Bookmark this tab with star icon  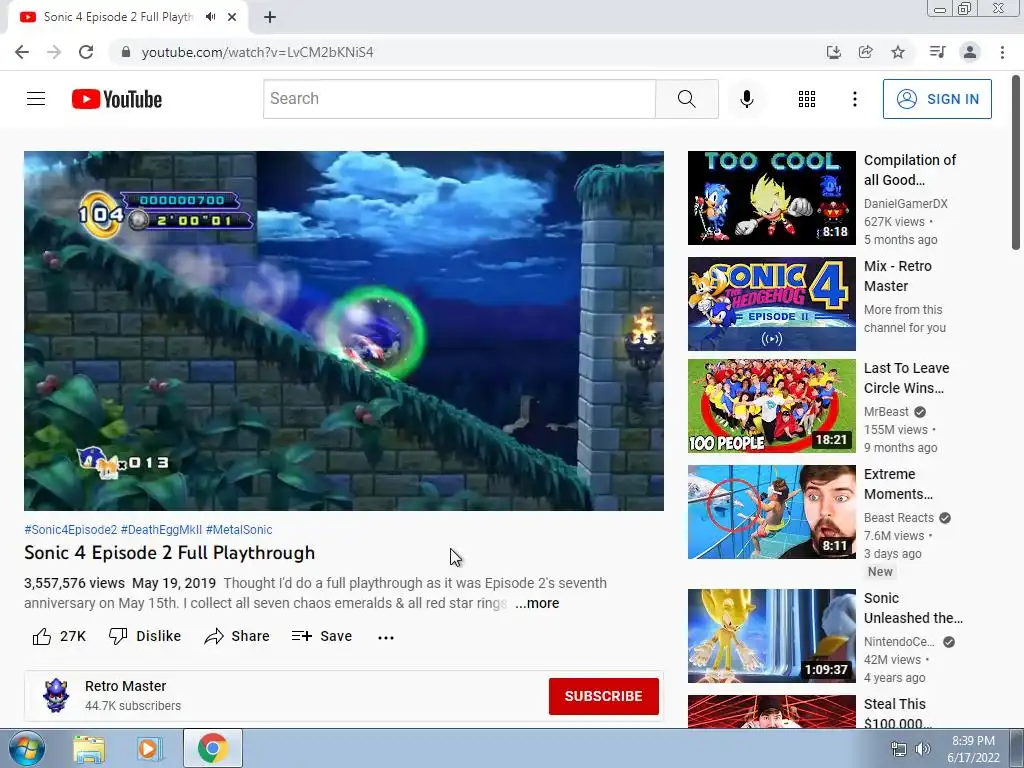(x=898, y=52)
